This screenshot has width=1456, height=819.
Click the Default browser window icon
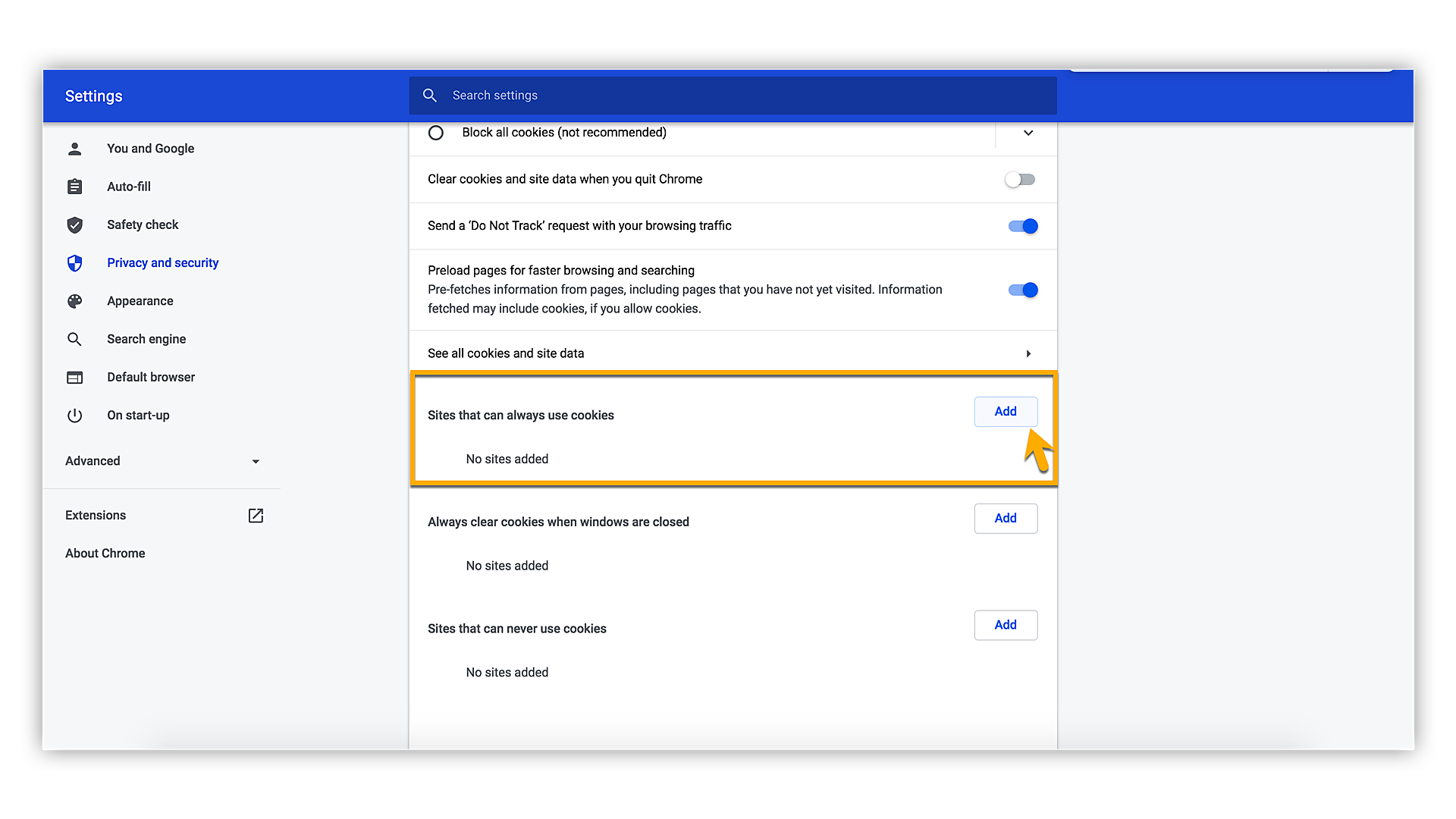pyautogui.click(x=74, y=377)
